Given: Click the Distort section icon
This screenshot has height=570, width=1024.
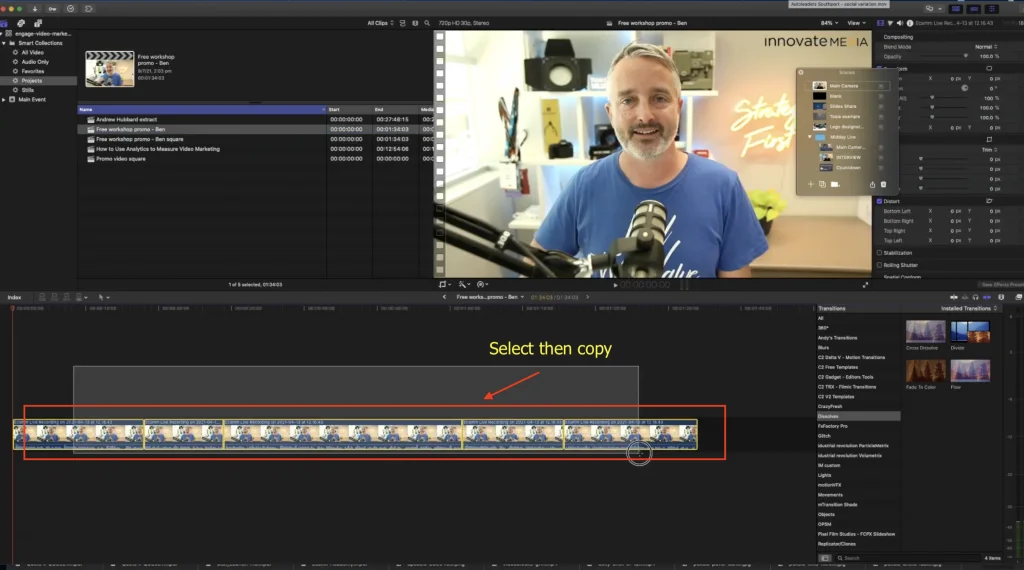Looking at the screenshot, I should (x=989, y=201).
